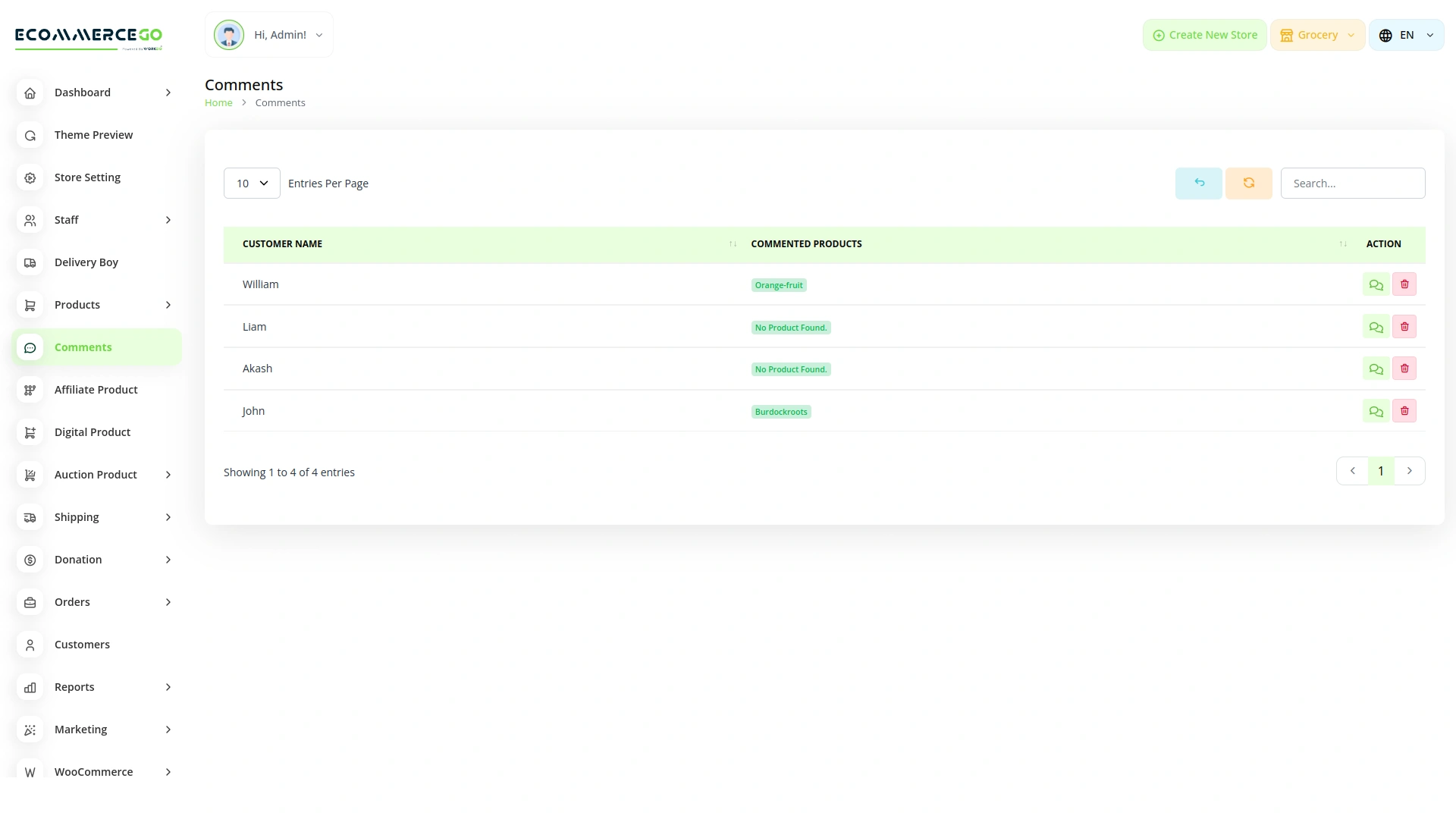Click the undo icon next to refresh
Image resolution: width=1456 pixels, height=819 pixels.
[1198, 183]
